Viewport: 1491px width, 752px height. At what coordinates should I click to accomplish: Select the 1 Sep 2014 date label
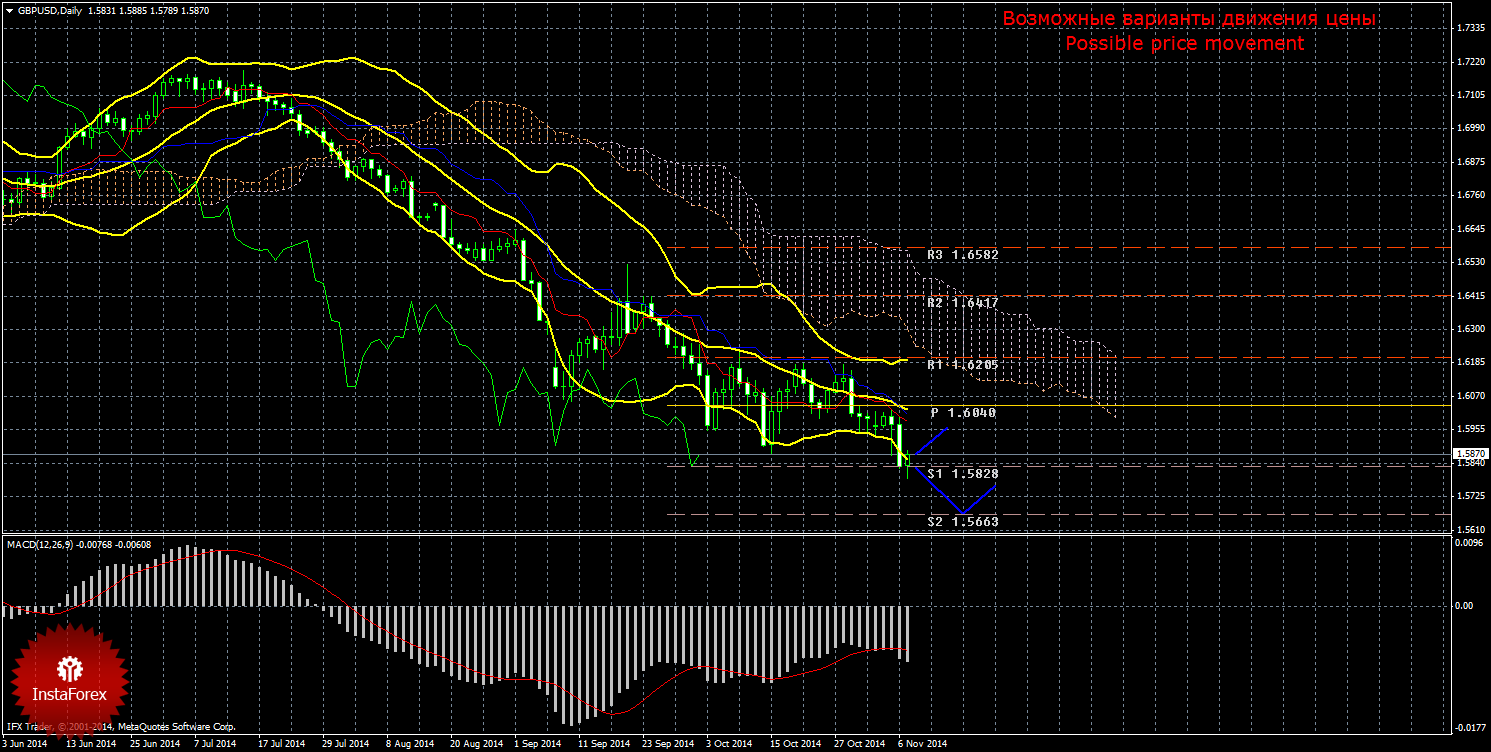[537, 744]
